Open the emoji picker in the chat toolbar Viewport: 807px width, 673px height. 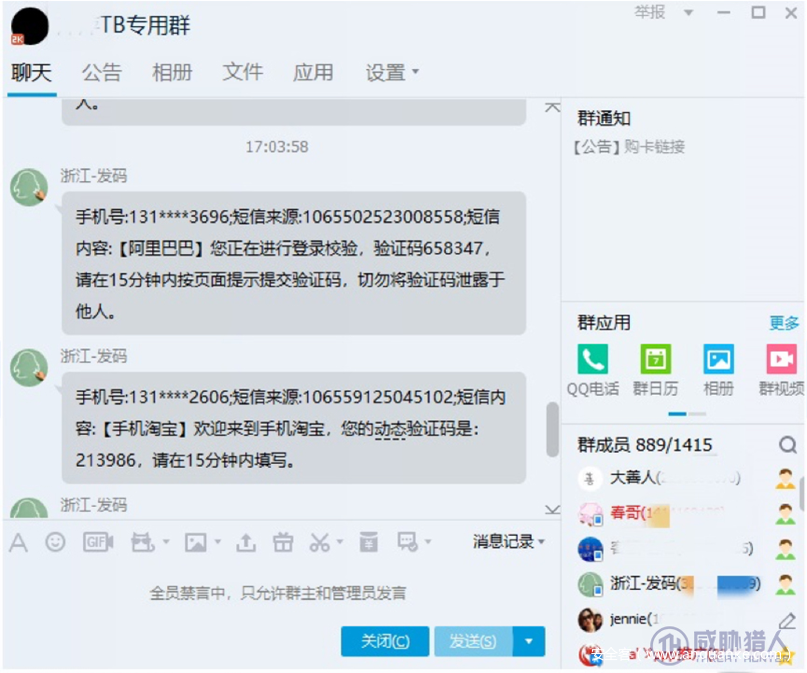[54, 540]
